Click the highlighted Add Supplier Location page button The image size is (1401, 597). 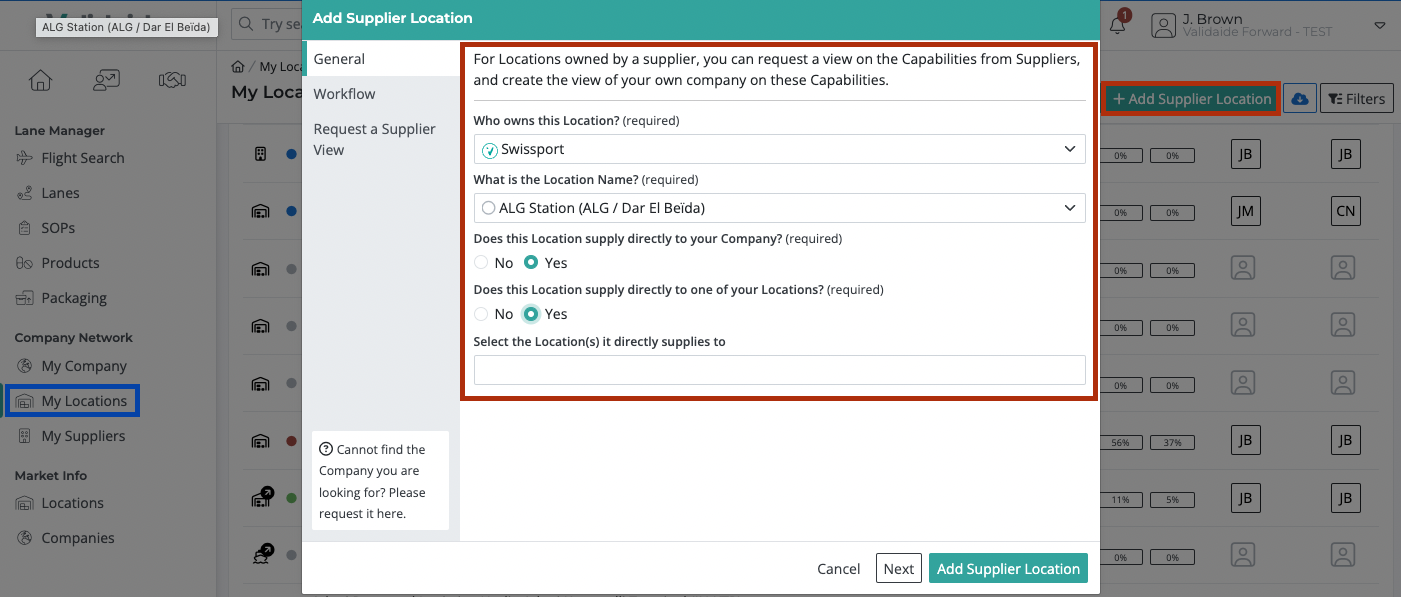[x=1192, y=99]
